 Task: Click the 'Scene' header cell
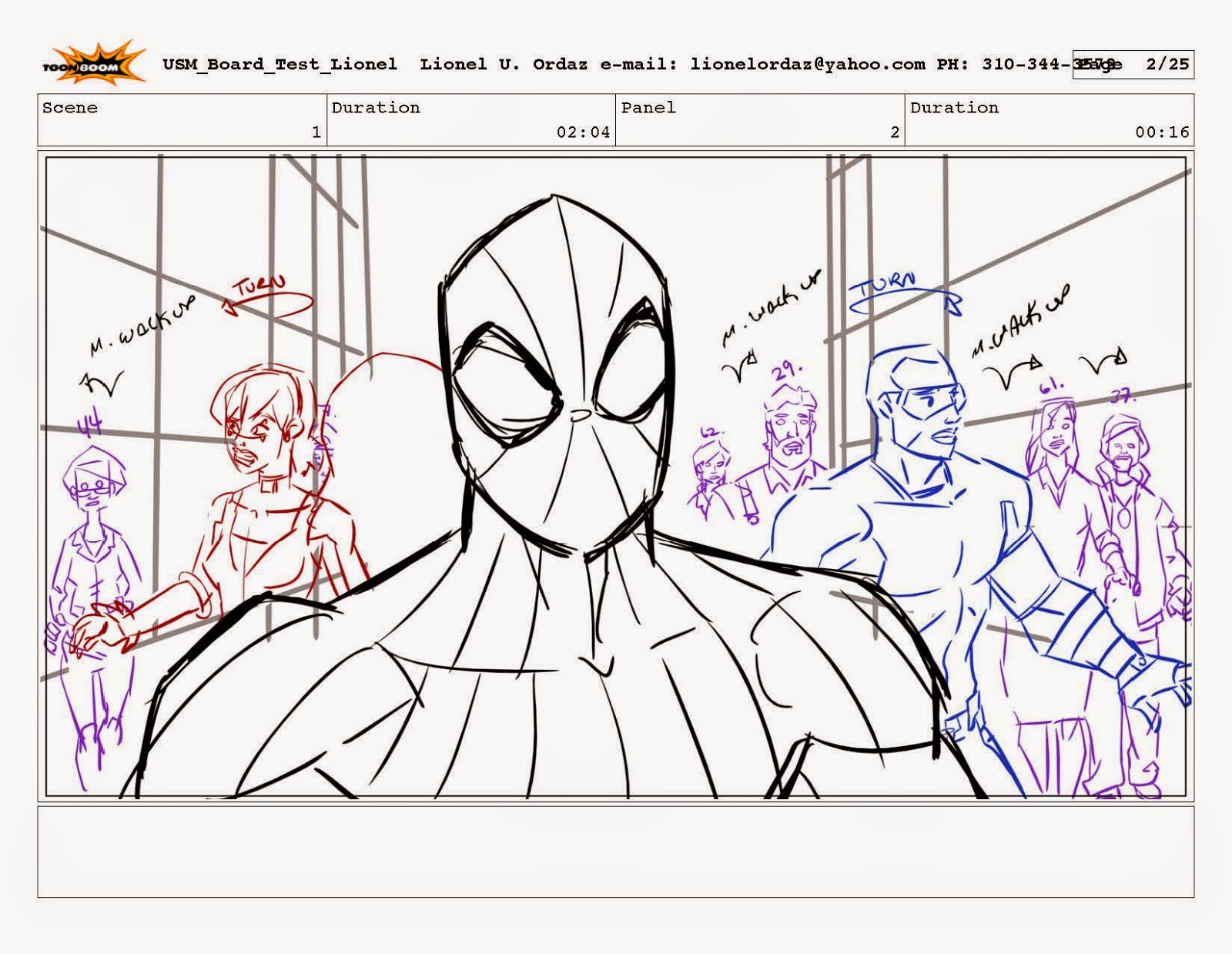pos(182,120)
